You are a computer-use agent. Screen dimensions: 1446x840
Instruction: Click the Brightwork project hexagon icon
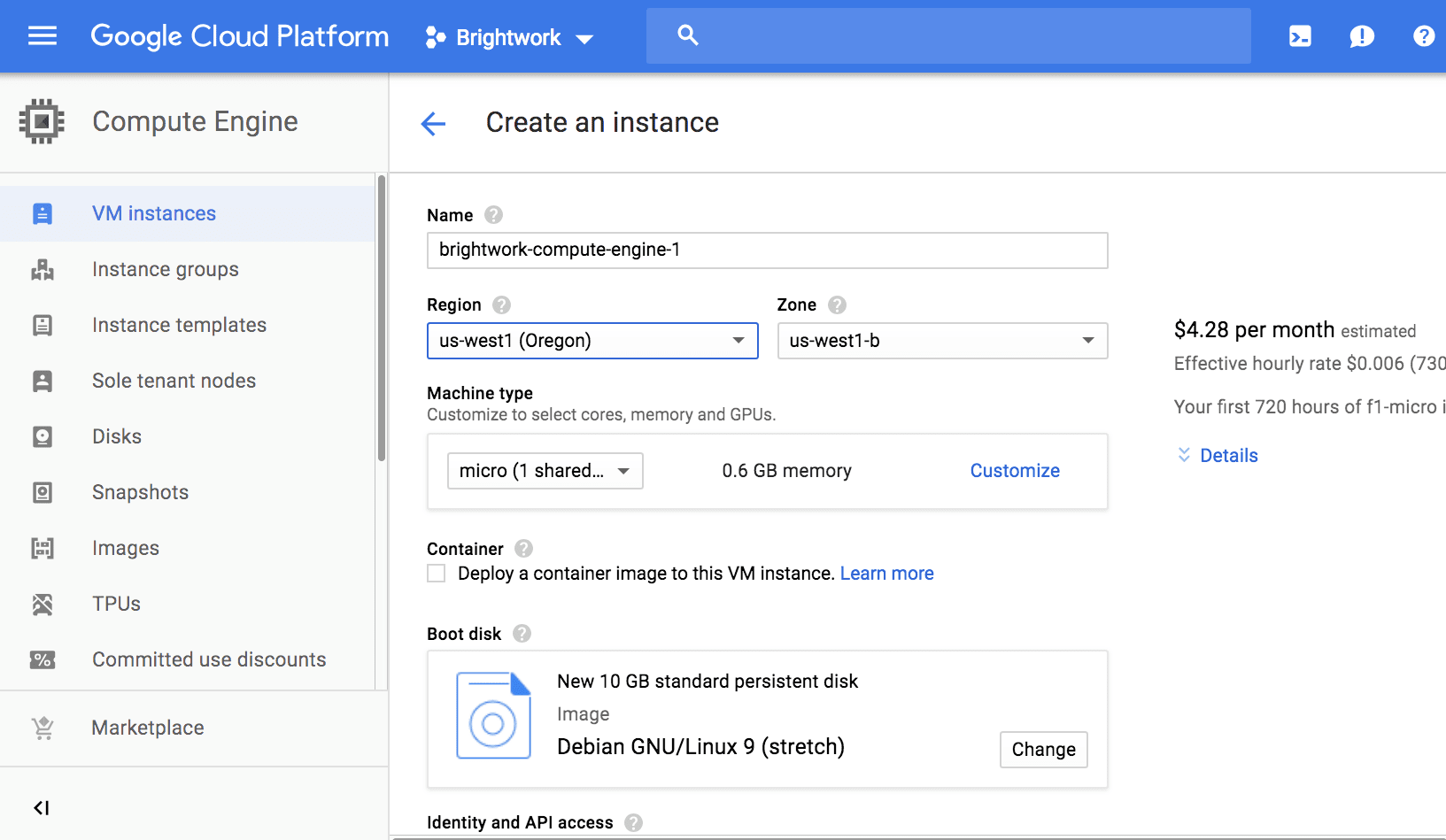[x=435, y=37]
